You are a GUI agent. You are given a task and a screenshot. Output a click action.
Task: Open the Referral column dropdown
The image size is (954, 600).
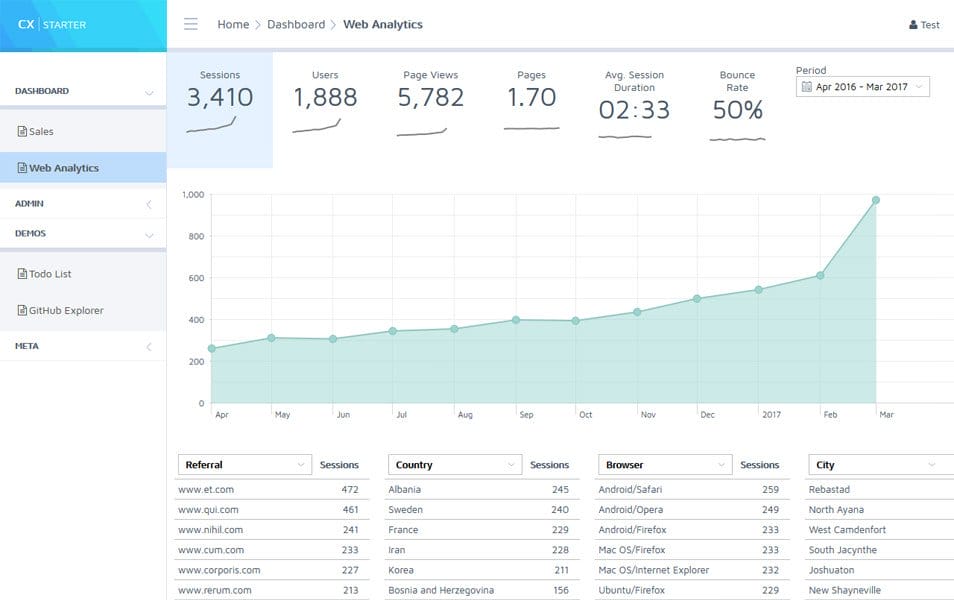(x=245, y=465)
